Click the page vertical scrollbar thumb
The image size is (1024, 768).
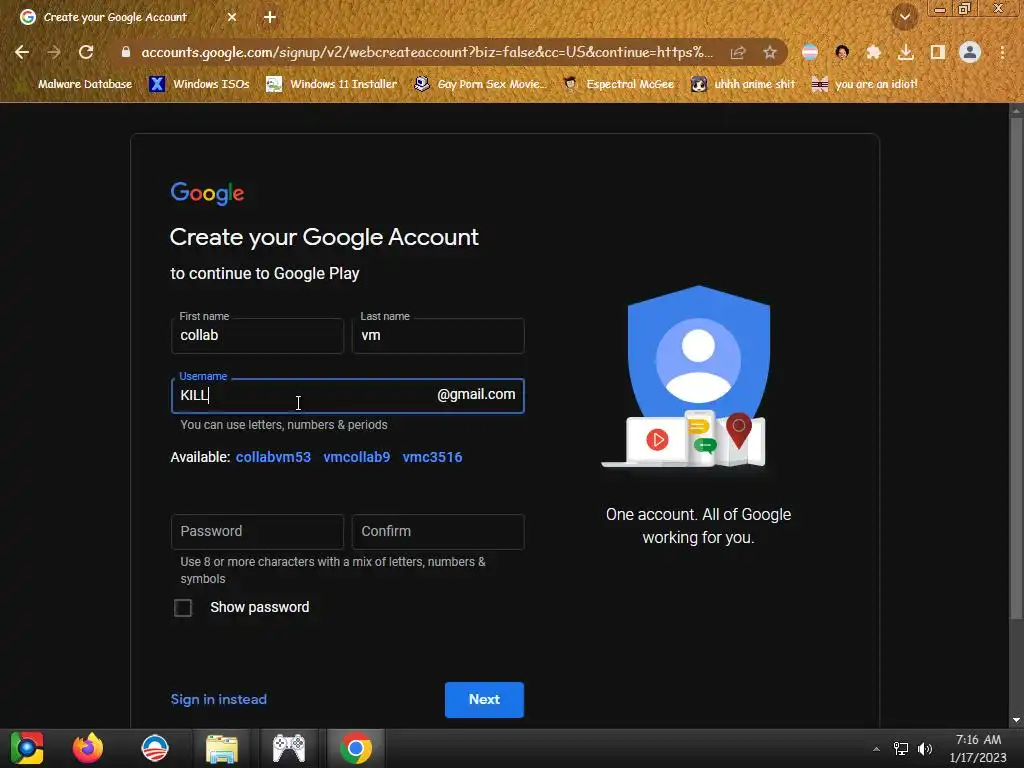pyautogui.click(x=1016, y=369)
